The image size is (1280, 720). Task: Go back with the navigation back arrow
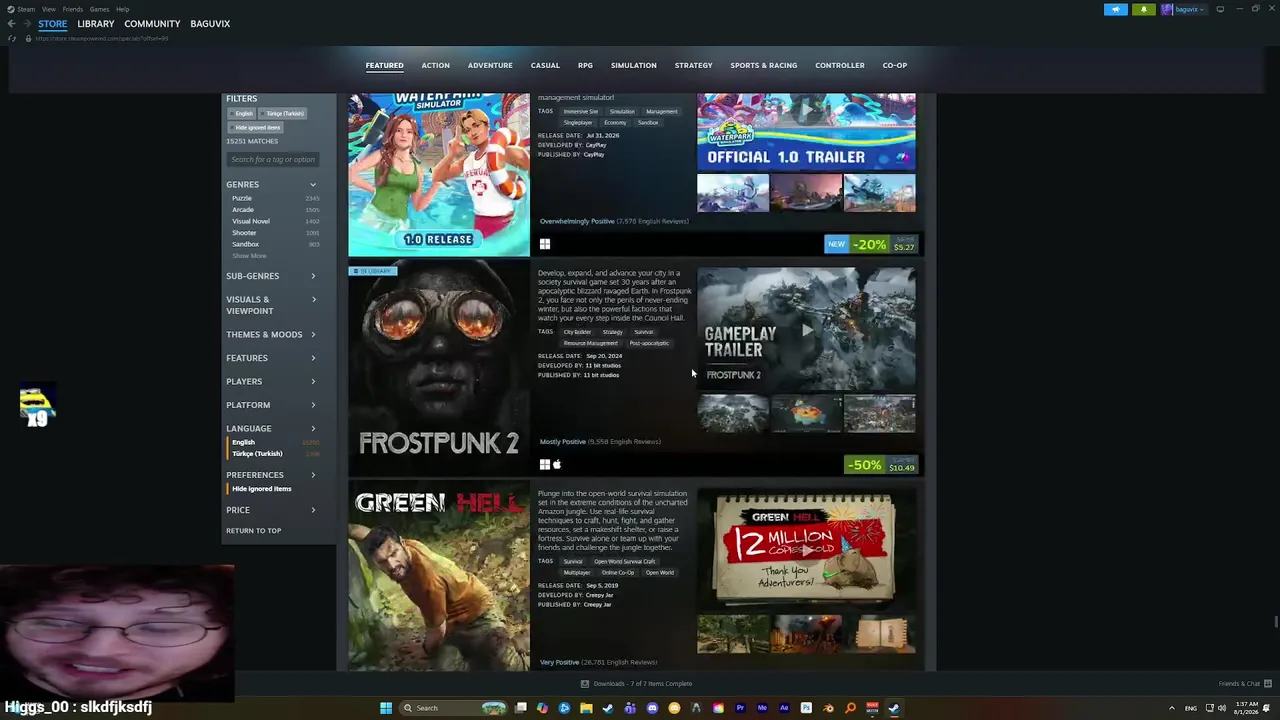[12, 24]
